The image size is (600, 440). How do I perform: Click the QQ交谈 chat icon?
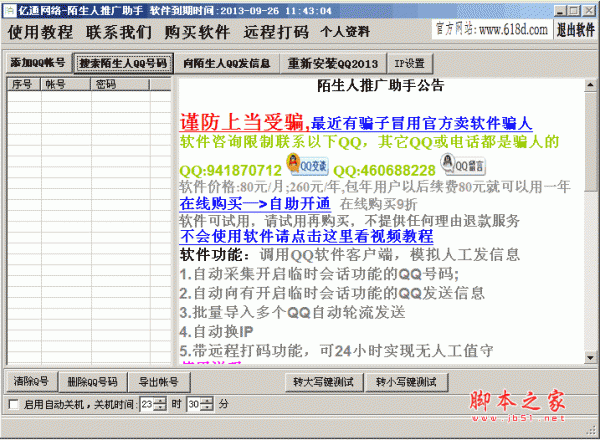(x=308, y=164)
